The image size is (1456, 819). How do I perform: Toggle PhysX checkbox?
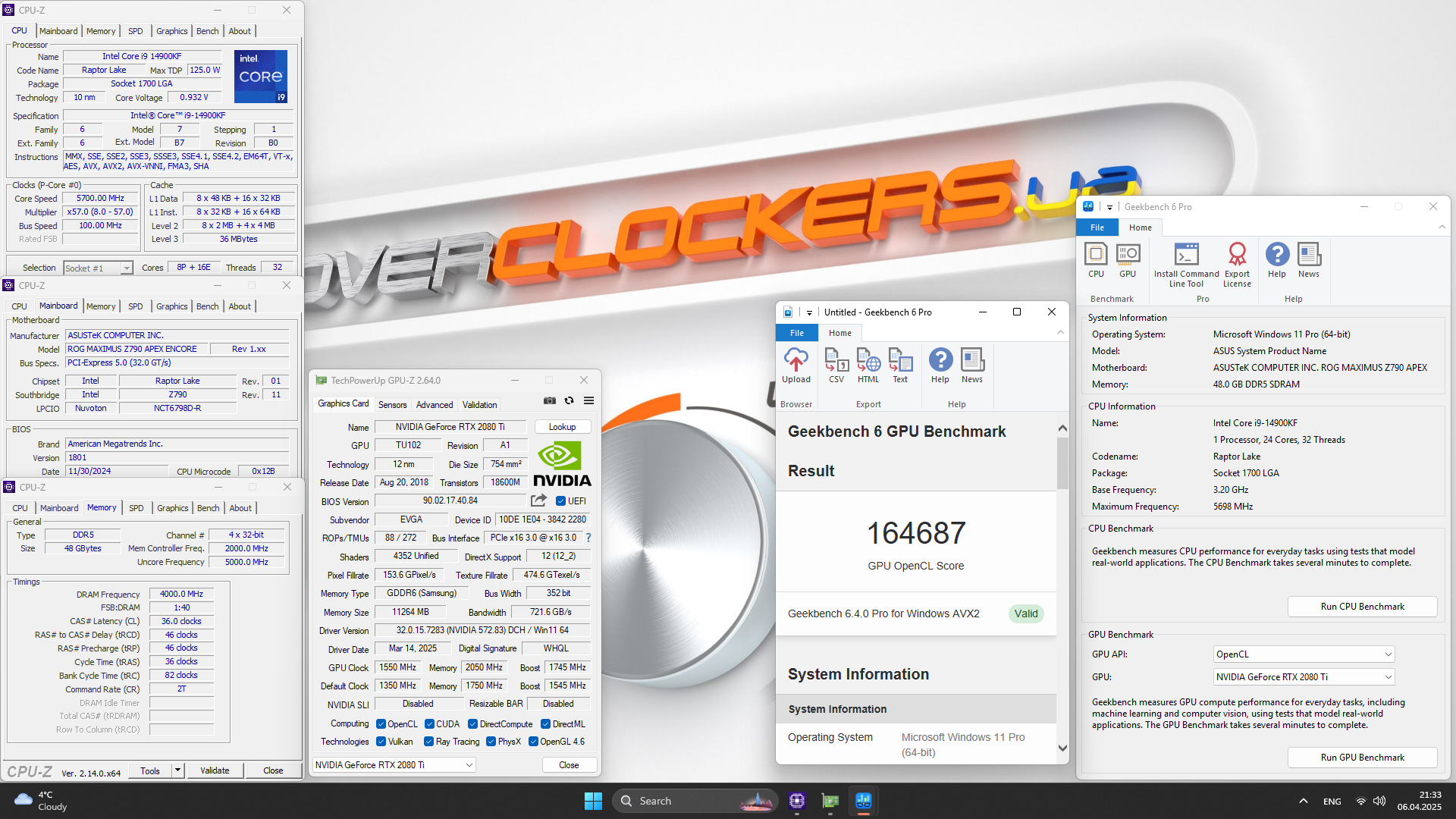point(491,742)
